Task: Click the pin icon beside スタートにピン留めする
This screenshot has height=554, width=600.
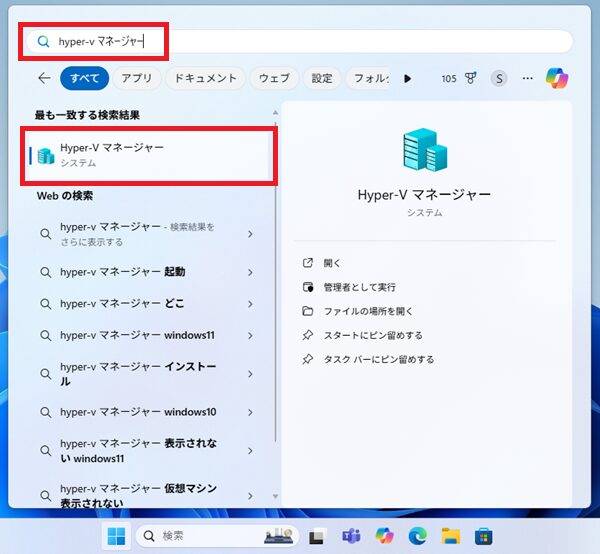Action: coord(308,335)
